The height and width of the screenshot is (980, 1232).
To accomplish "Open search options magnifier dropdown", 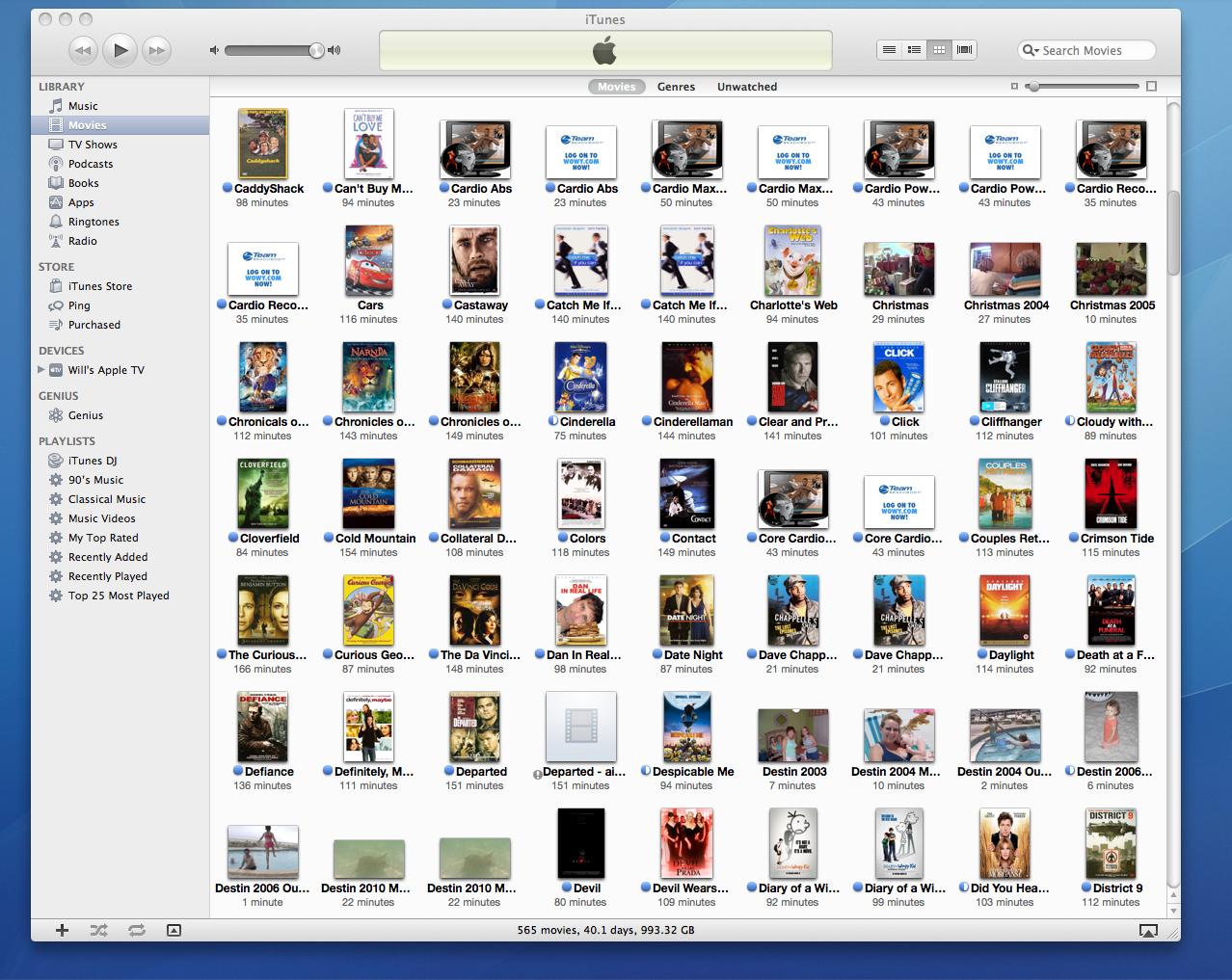I will point(1031,50).
